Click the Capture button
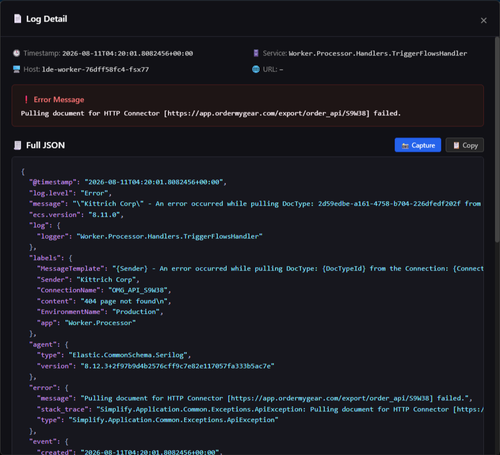This screenshot has height=455, width=500. tap(418, 145)
